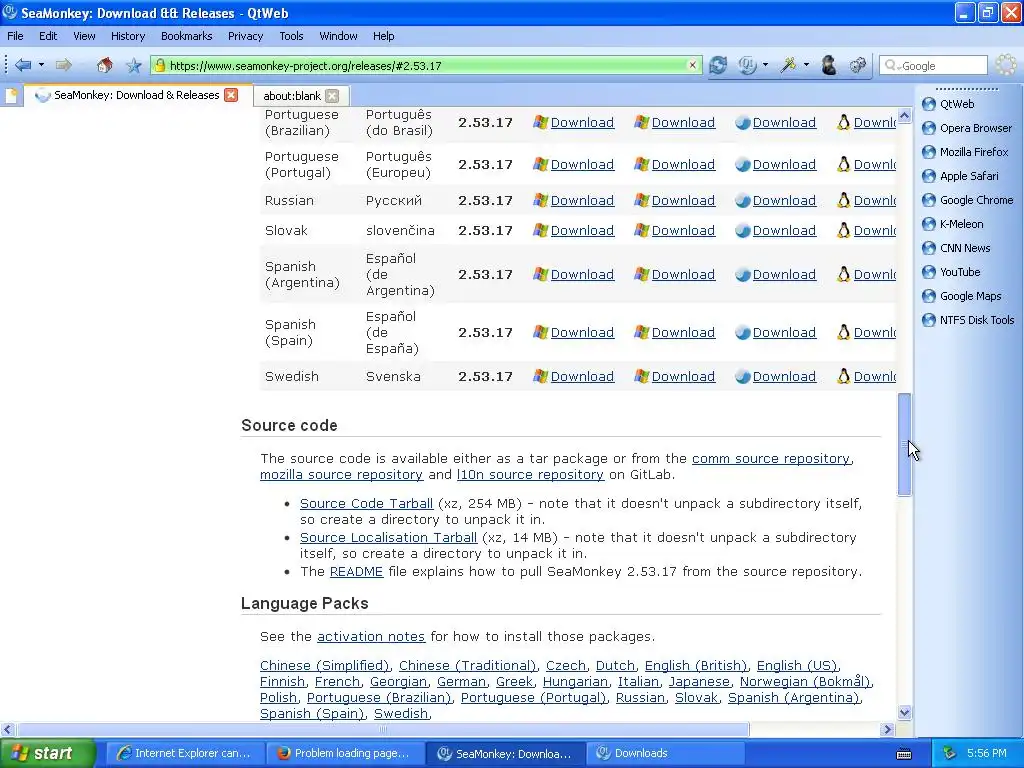Open the NTFS Disk Tools sidebar bookmark
This screenshot has height=768, width=1024.
click(967, 320)
